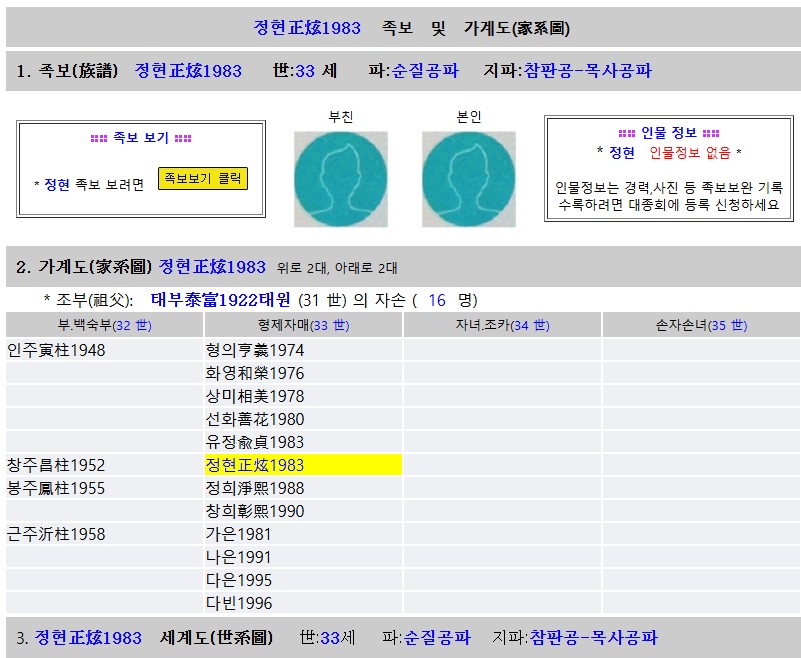
Task: Open 인주寅柱1948 uncle entry
Action: tap(56, 350)
